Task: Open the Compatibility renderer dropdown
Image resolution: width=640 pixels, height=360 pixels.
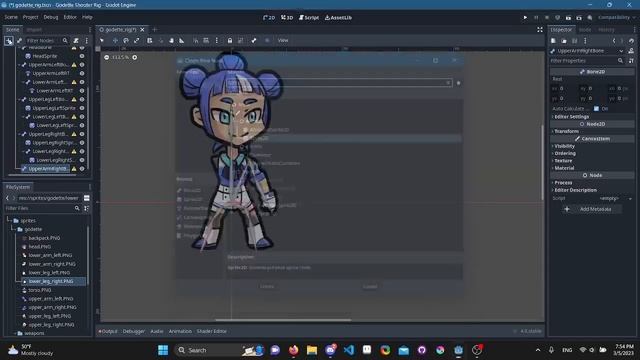Action: click(x=616, y=18)
